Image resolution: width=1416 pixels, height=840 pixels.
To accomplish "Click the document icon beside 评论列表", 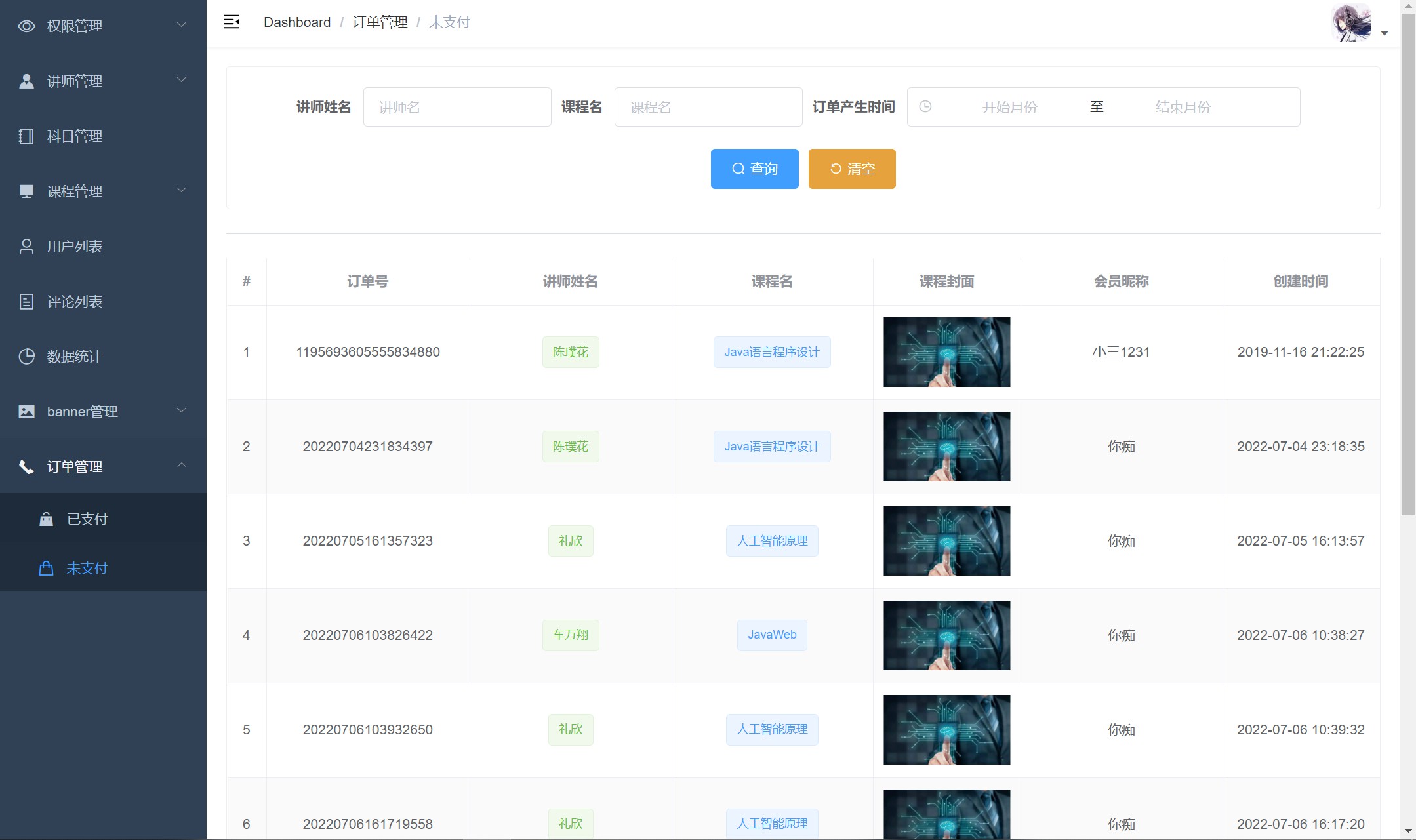I will pyautogui.click(x=26, y=302).
